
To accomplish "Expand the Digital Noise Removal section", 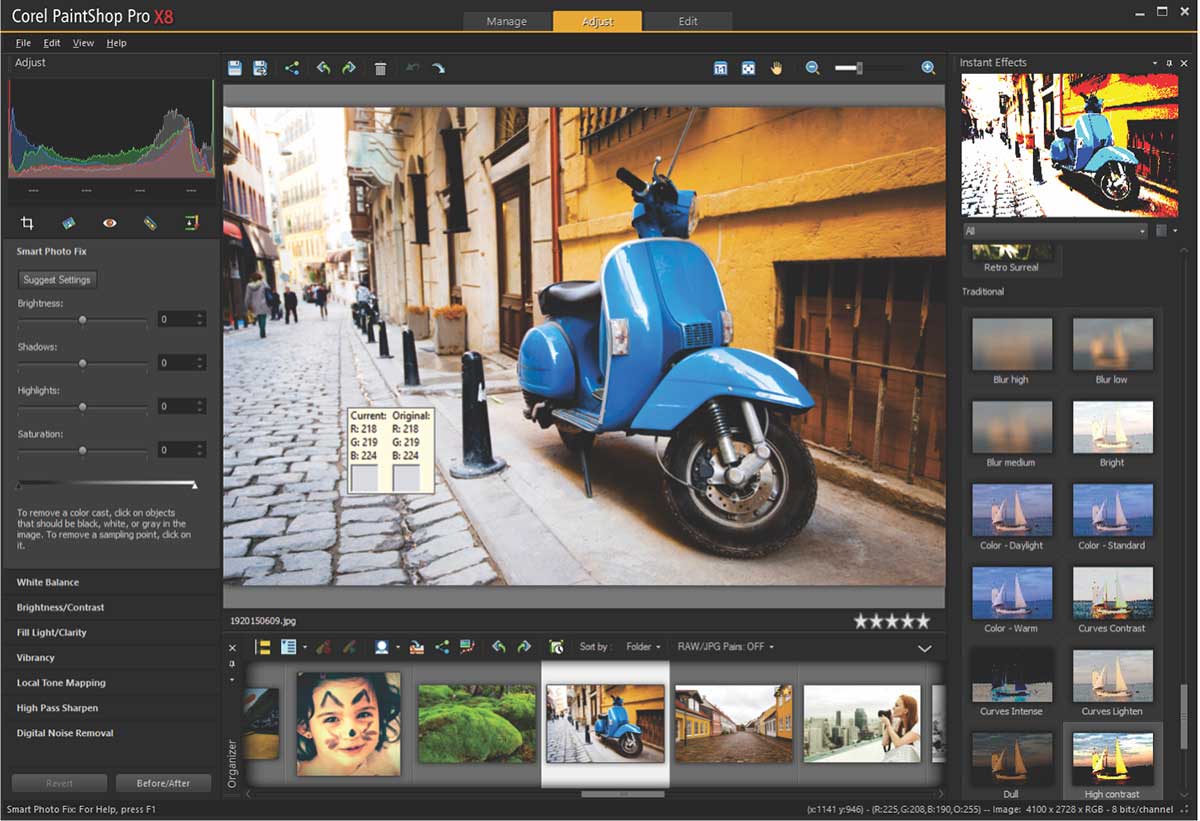I will pyautogui.click(x=65, y=733).
